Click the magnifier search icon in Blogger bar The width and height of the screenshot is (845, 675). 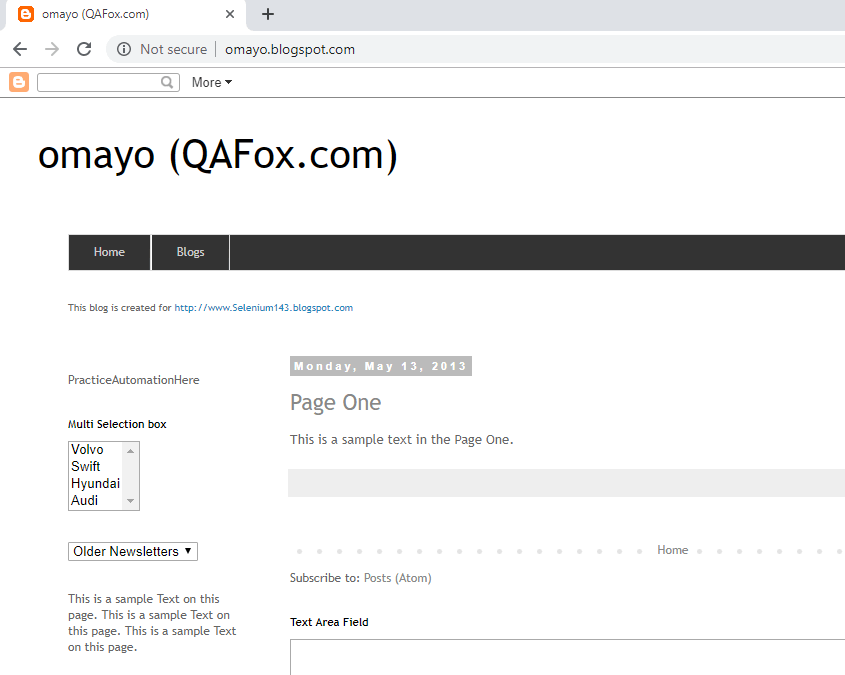pos(167,82)
